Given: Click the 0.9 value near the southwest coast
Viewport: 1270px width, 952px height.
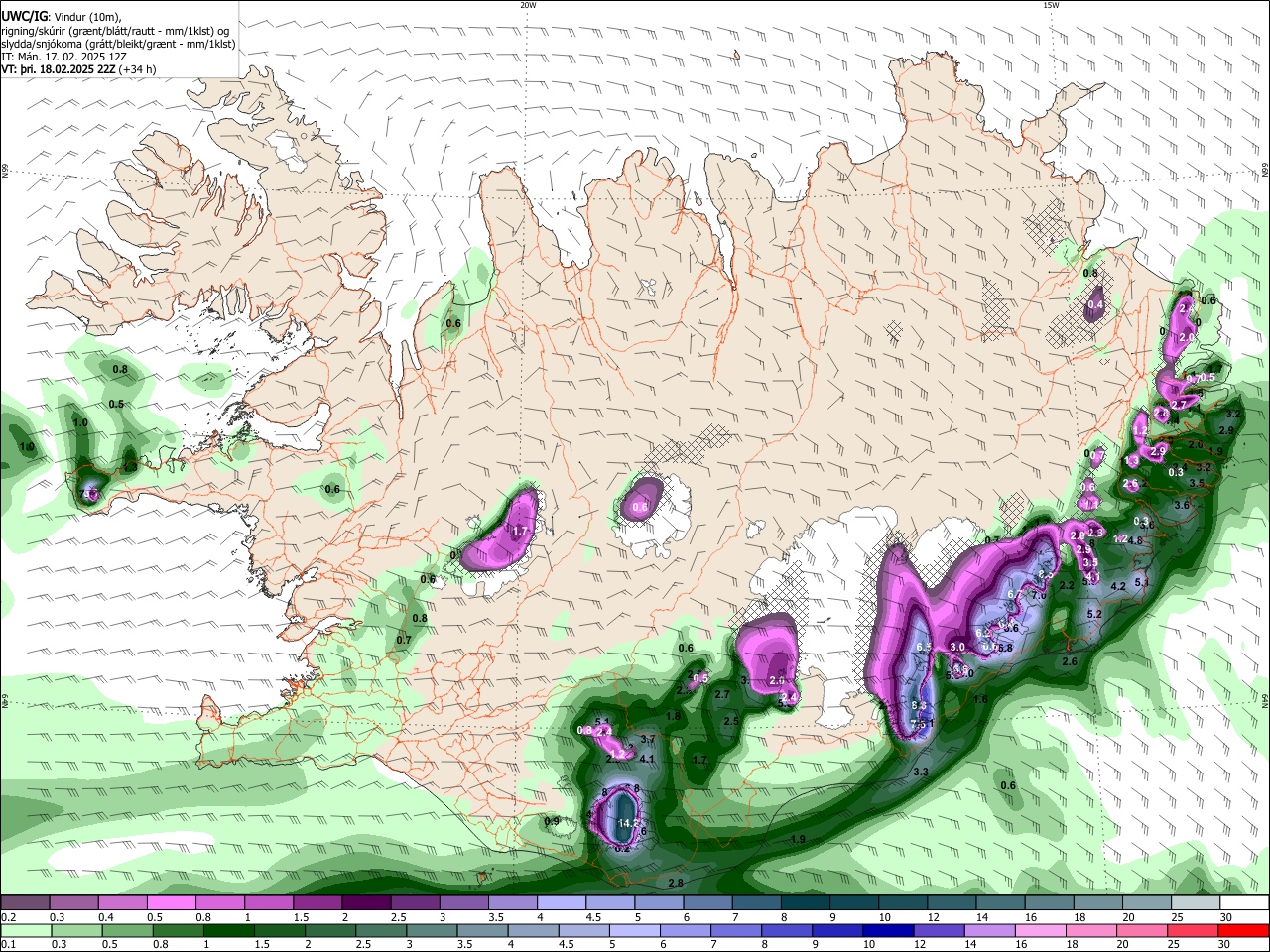Looking at the screenshot, I should click(x=553, y=821).
